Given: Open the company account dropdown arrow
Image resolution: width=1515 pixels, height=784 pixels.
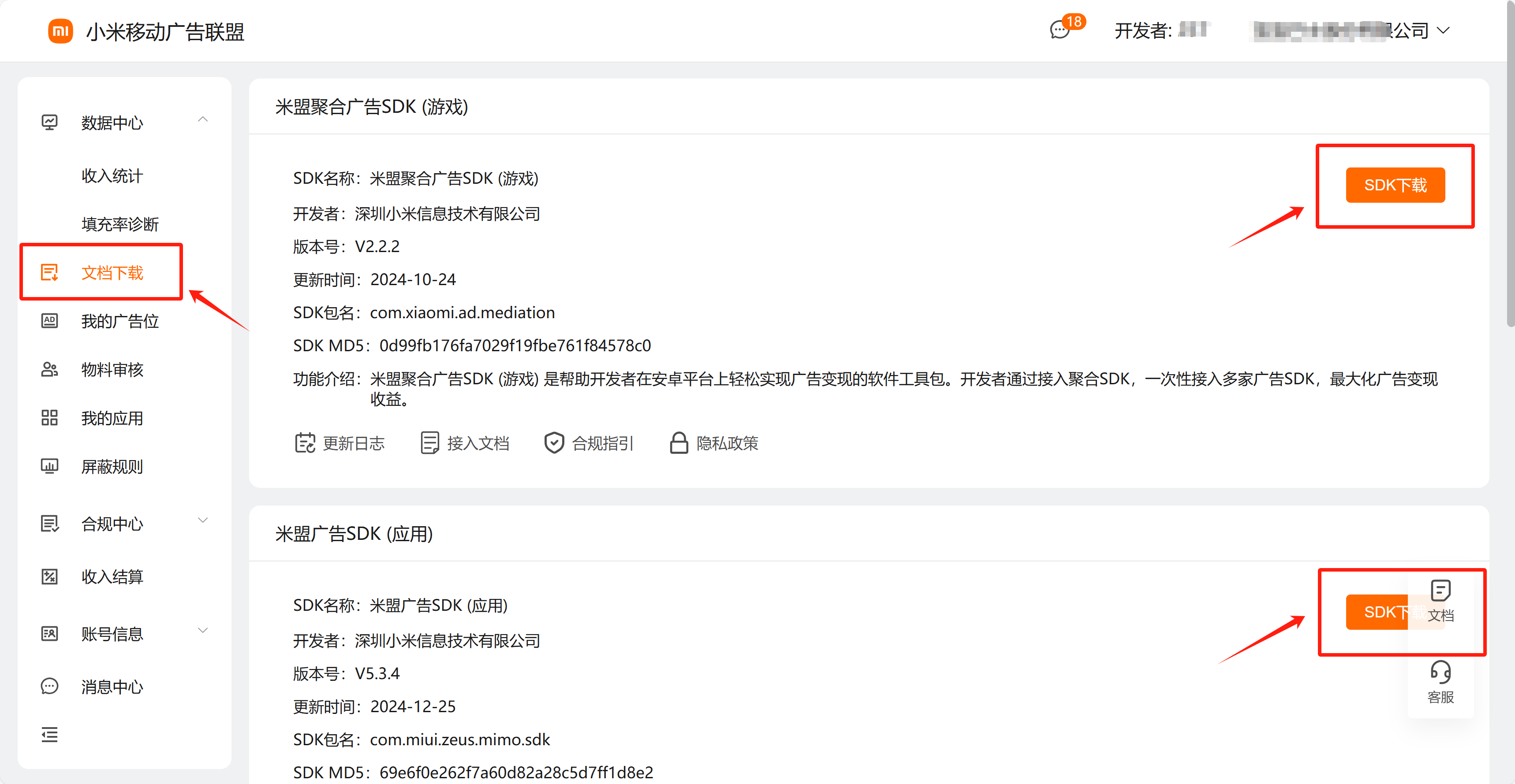Looking at the screenshot, I should 1443,30.
